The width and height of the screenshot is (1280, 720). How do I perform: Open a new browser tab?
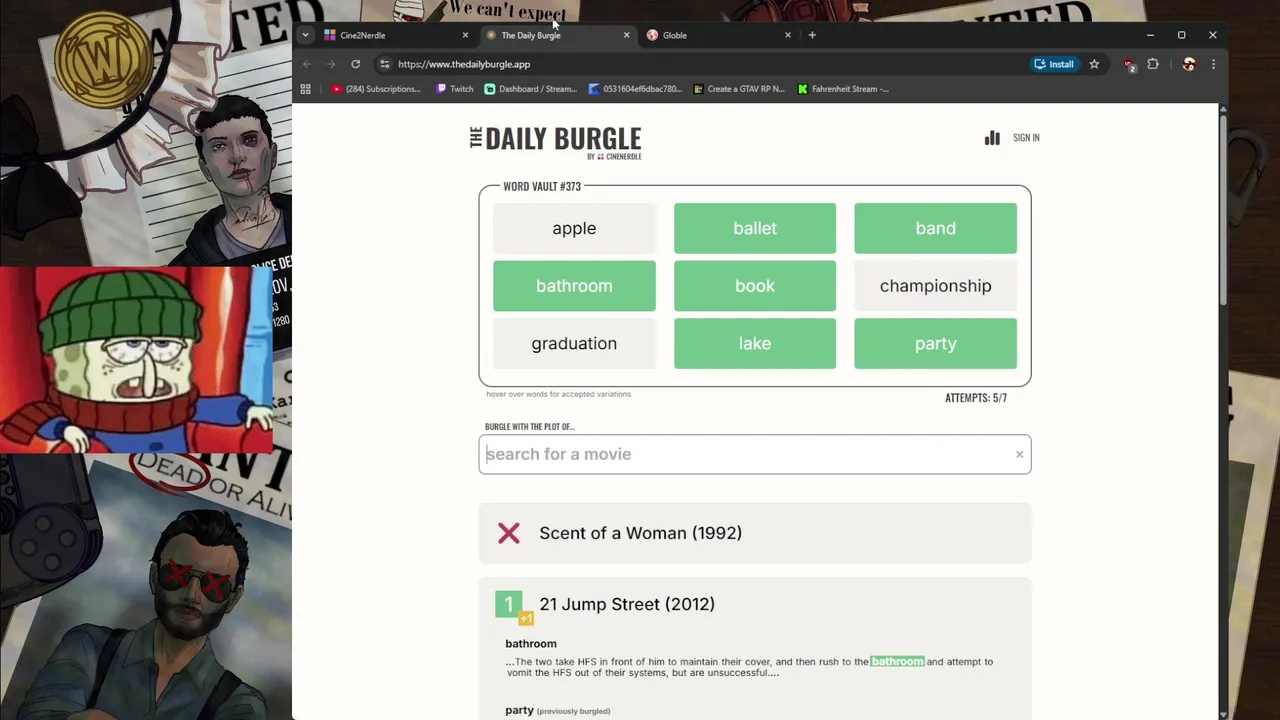click(812, 35)
